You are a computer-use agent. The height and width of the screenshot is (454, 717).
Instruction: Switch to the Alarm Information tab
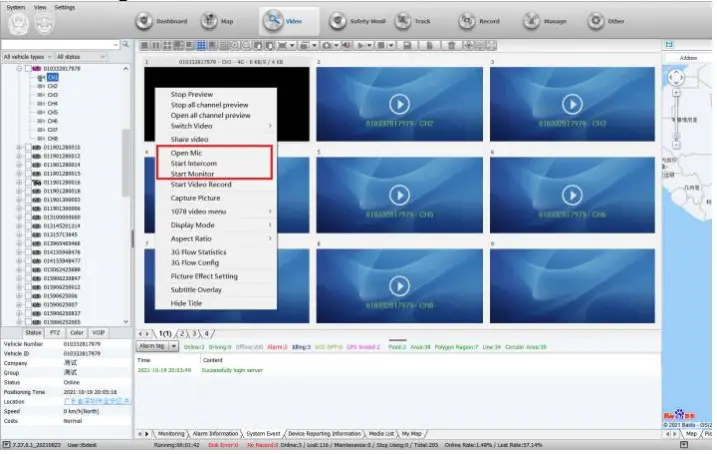215,433
